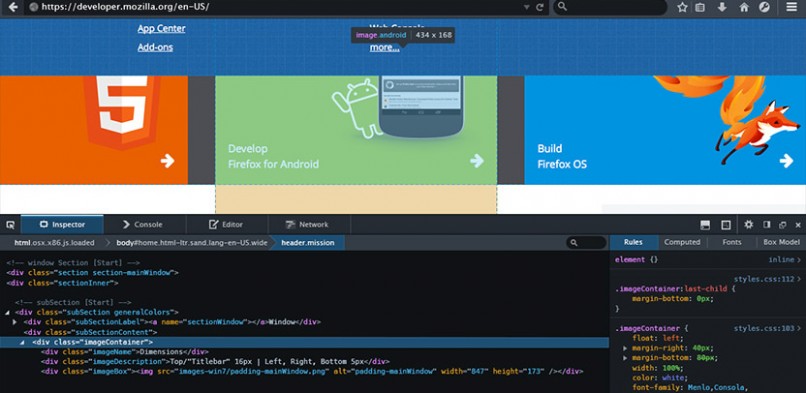Open styles.css:112 source link
Viewport: 806px width, 393px height.
[x=764, y=279]
